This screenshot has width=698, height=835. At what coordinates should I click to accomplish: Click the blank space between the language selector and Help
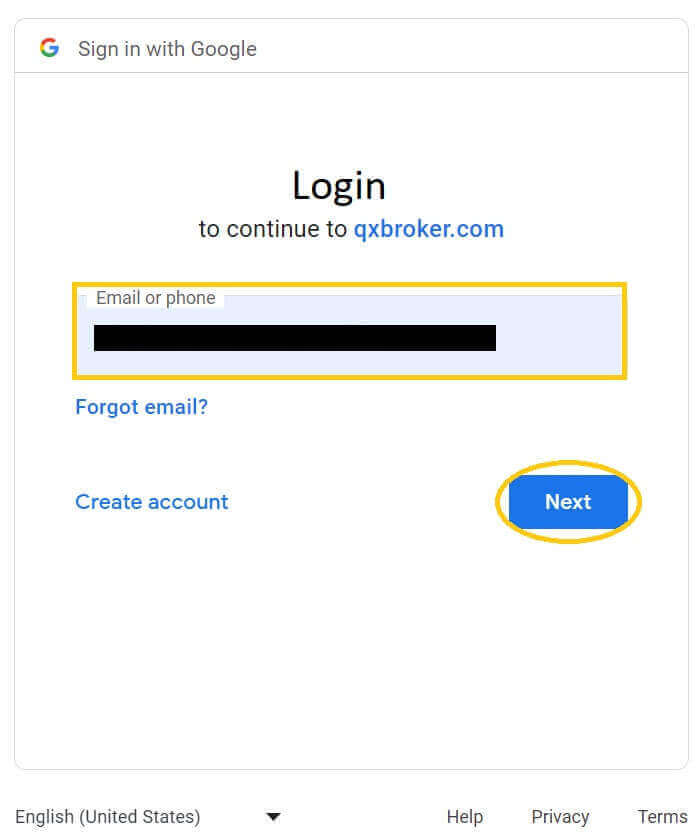coord(364,816)
